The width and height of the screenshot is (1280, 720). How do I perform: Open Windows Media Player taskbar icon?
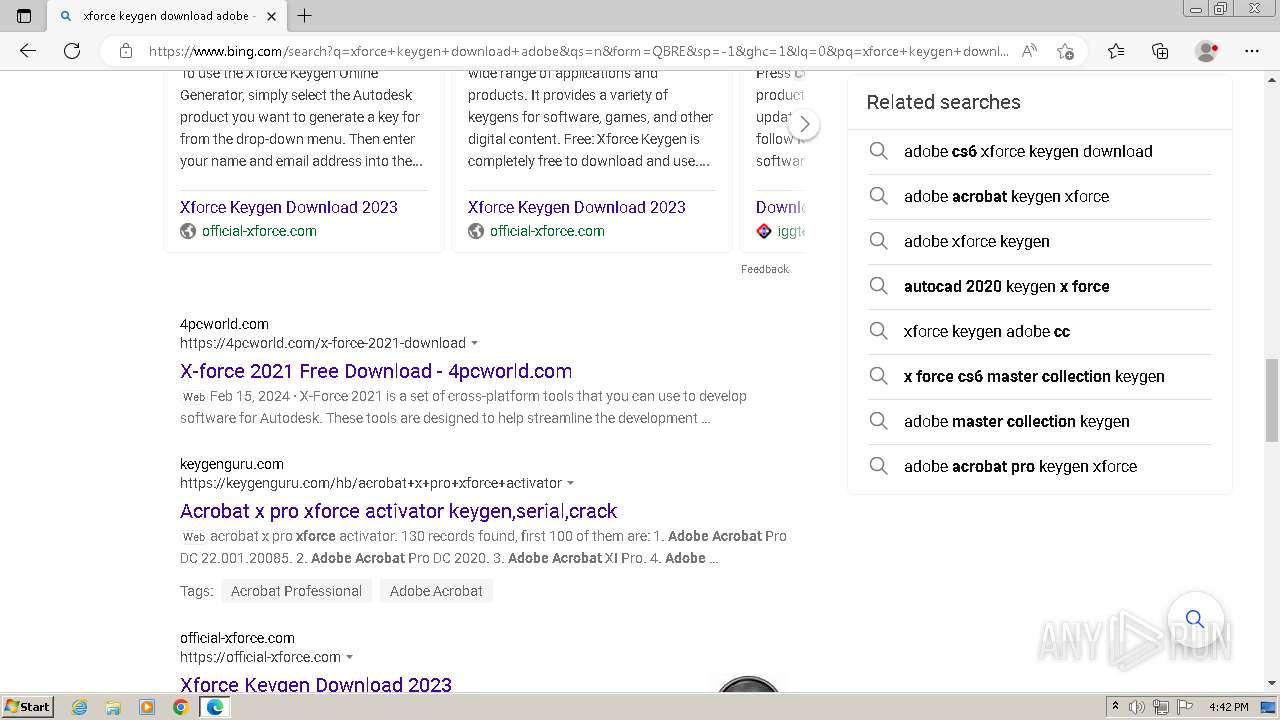(147, 707)
